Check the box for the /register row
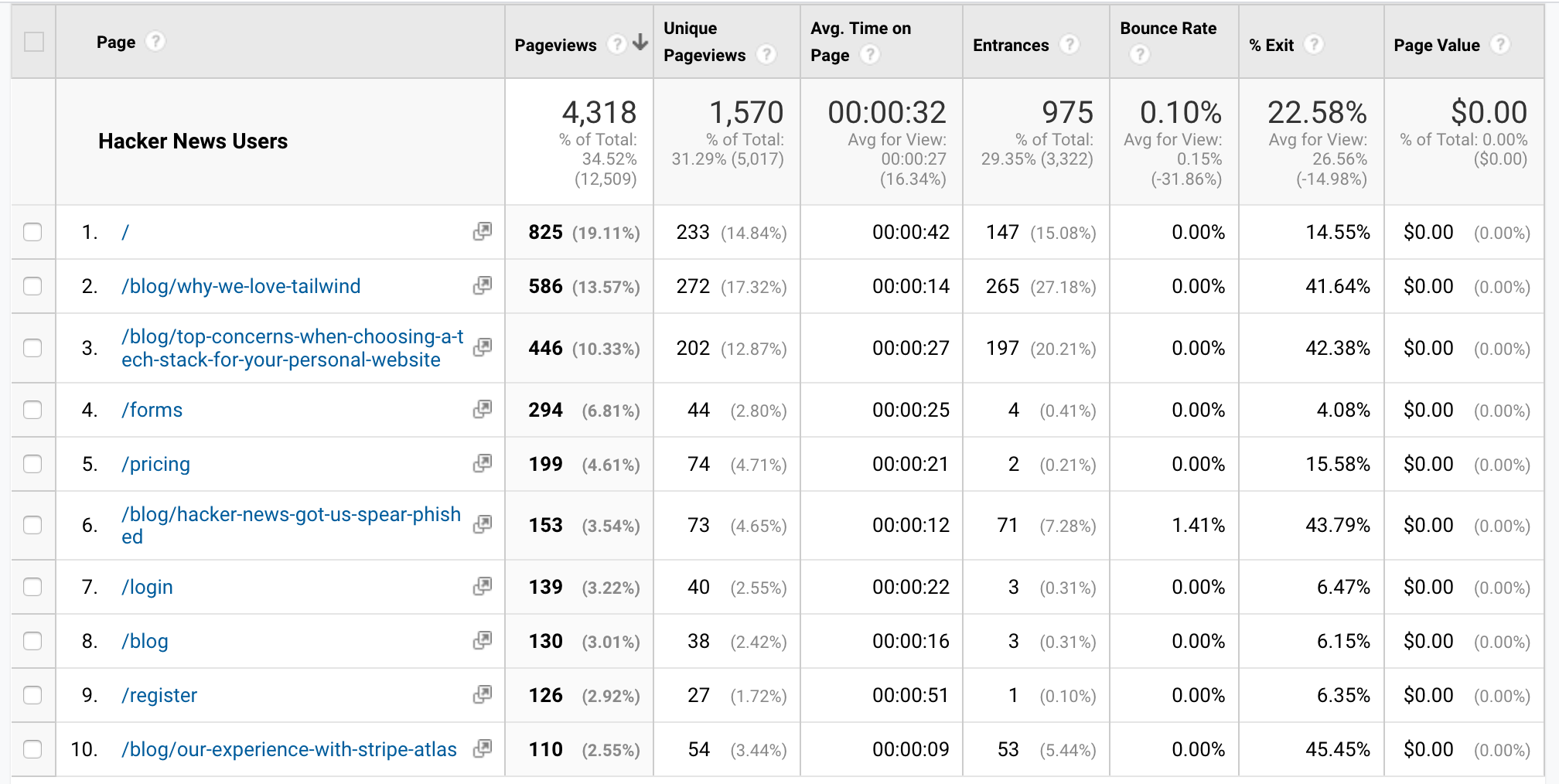 tap(32, 695)
